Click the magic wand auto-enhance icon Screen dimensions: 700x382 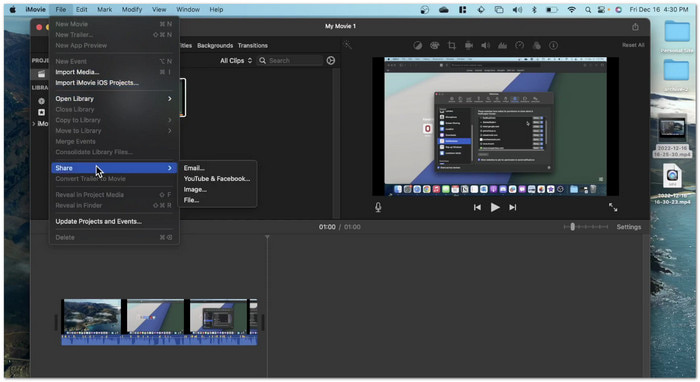pos(347,45)
